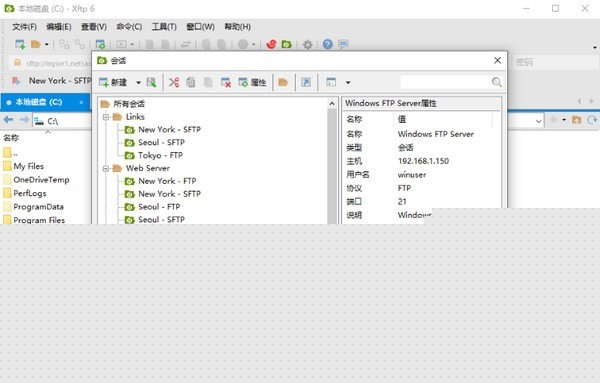Open Options via the gear icon
Image resolution: width=600 pixels, height=383 pixels.
pyautogui.click(x=307, y=44)
